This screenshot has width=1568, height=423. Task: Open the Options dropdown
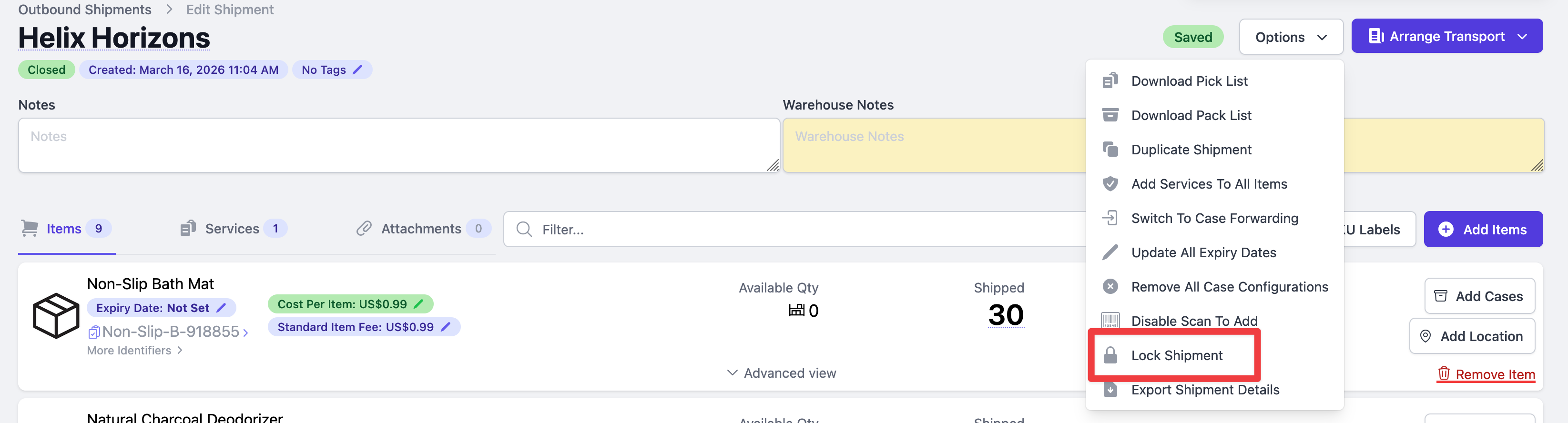pyautogui.click(x=1291, y=37)
